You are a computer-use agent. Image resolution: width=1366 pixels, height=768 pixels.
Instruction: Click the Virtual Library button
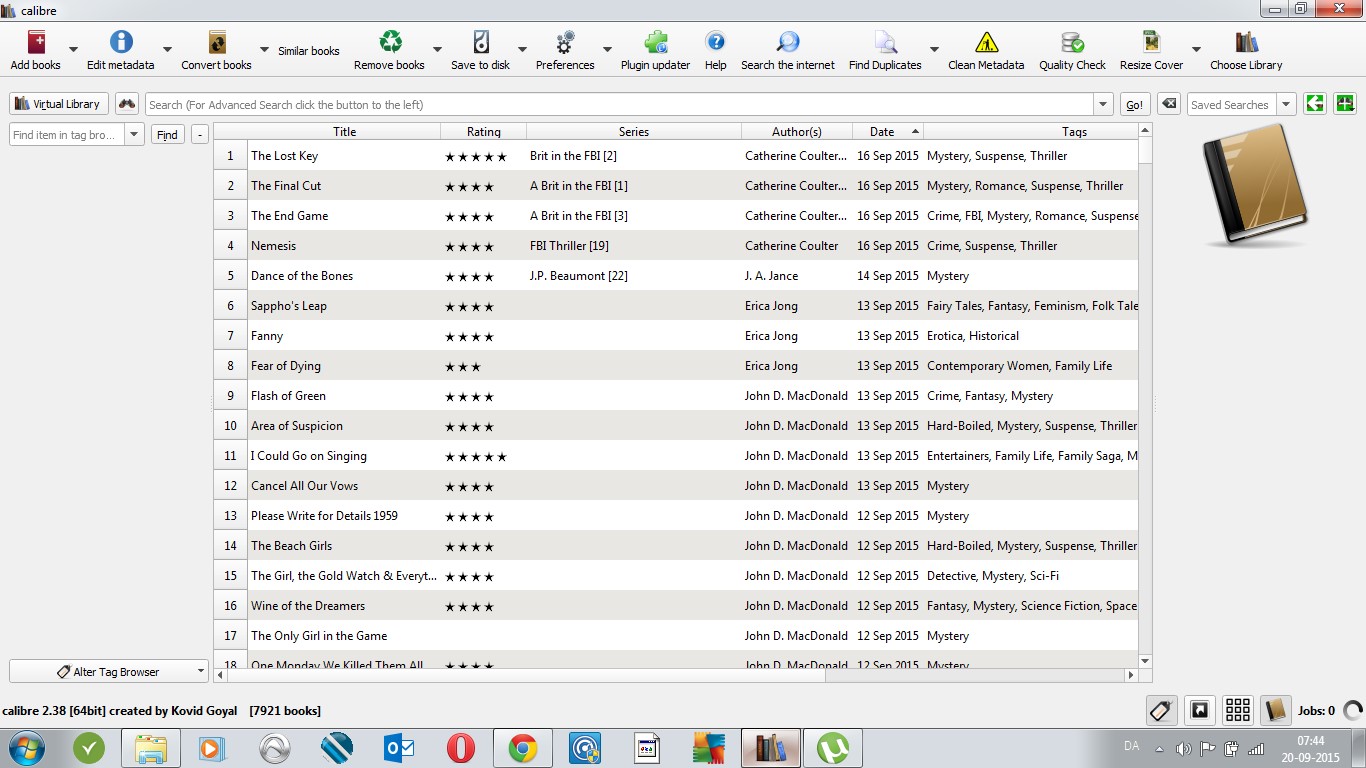[x=59, y=104]
